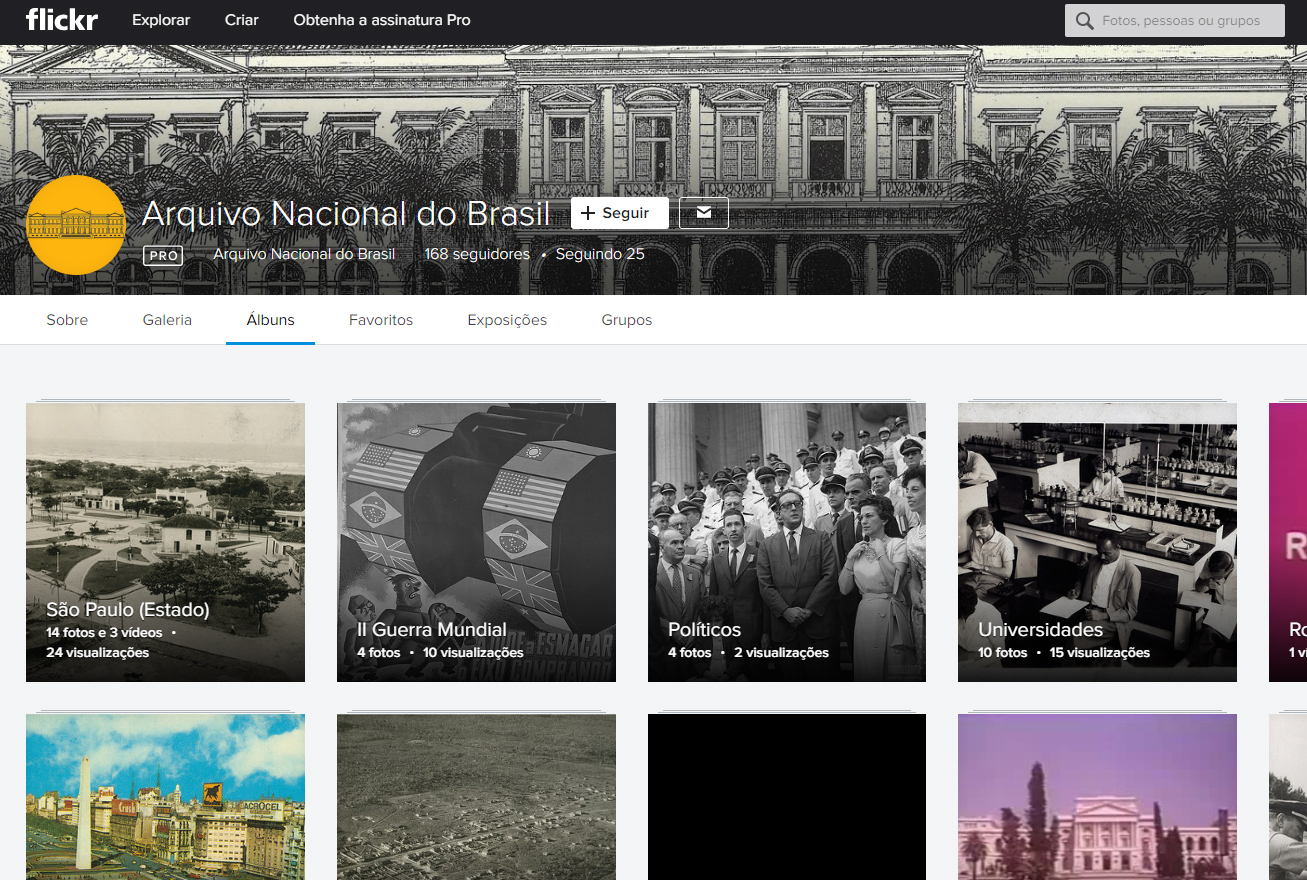Switch to the Galeria tab
The image size is (1307, 880).
[167, 319]
